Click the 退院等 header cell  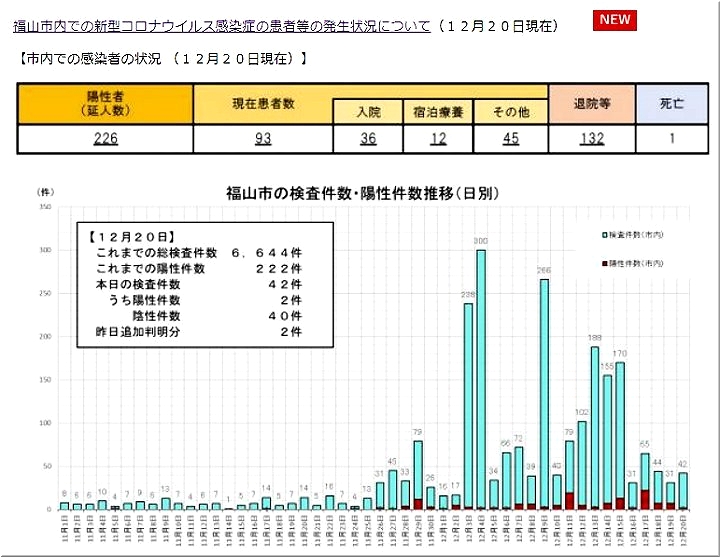[591, 104]
